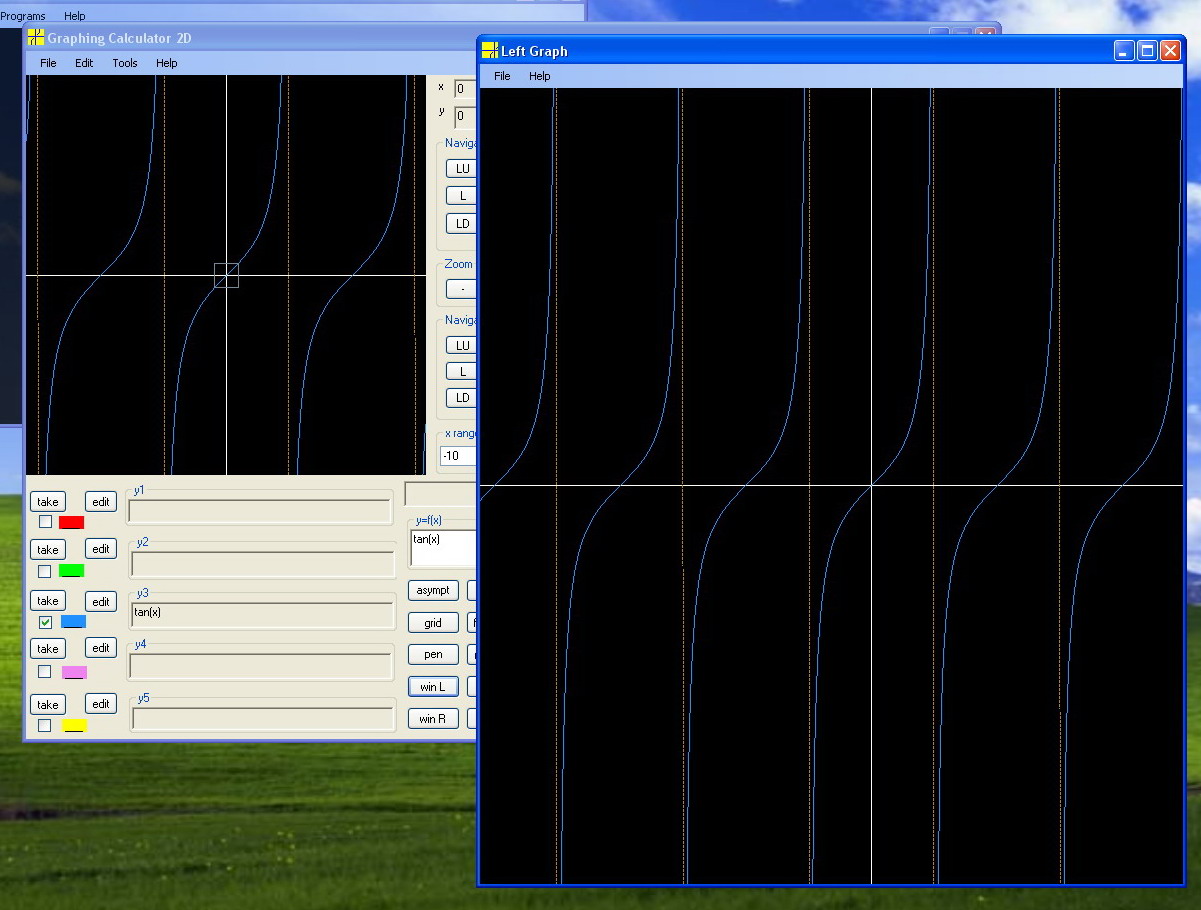Viewport: 1201px width, 910px height.
Task: Click the edit button for y1
Action: coord(101,501)
